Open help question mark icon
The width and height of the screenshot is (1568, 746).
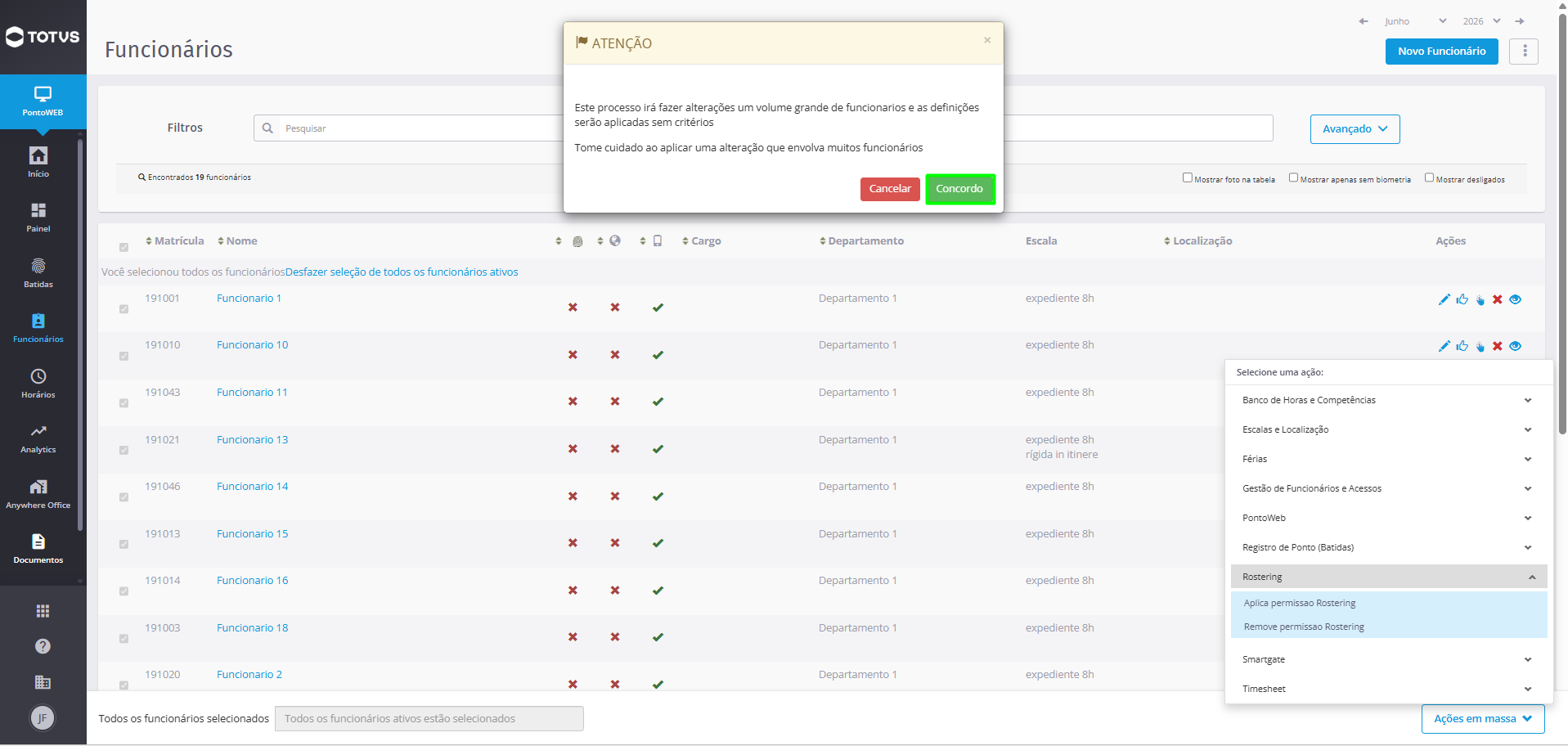click(43, 646)
